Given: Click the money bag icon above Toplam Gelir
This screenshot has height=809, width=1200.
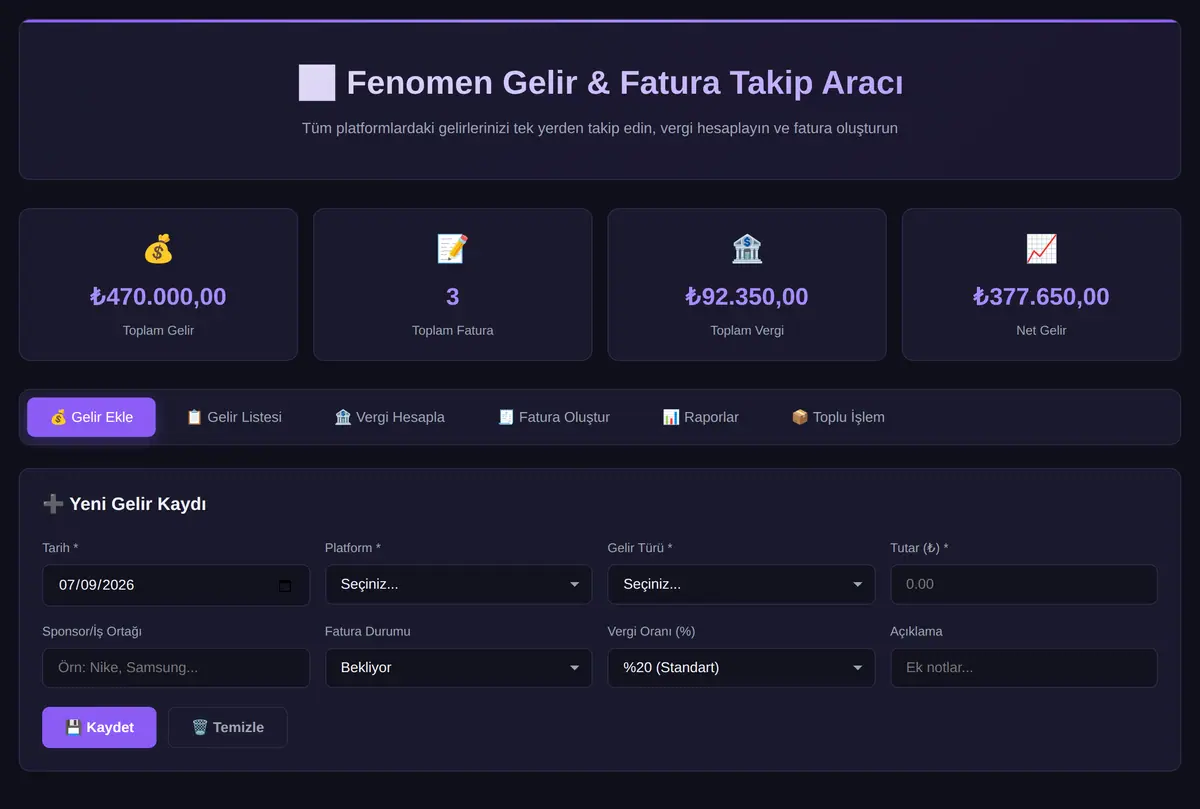Looking at the screenshot, I should coord(158,248).
